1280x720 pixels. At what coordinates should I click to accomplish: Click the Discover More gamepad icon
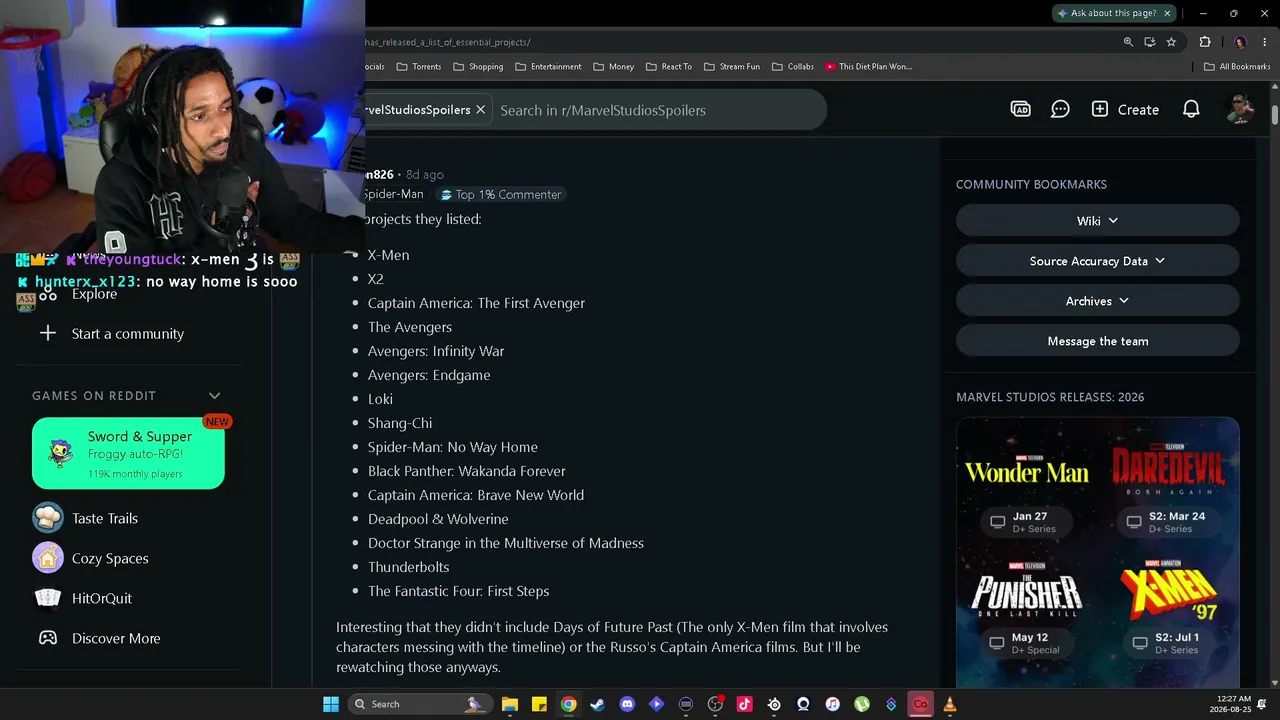48,638
